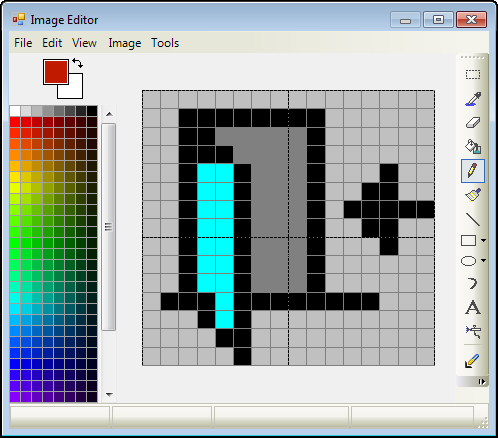Choose the paint bucket fill tool
The height and width of the screenshot is (438, 498).
(x=473, y=147)
